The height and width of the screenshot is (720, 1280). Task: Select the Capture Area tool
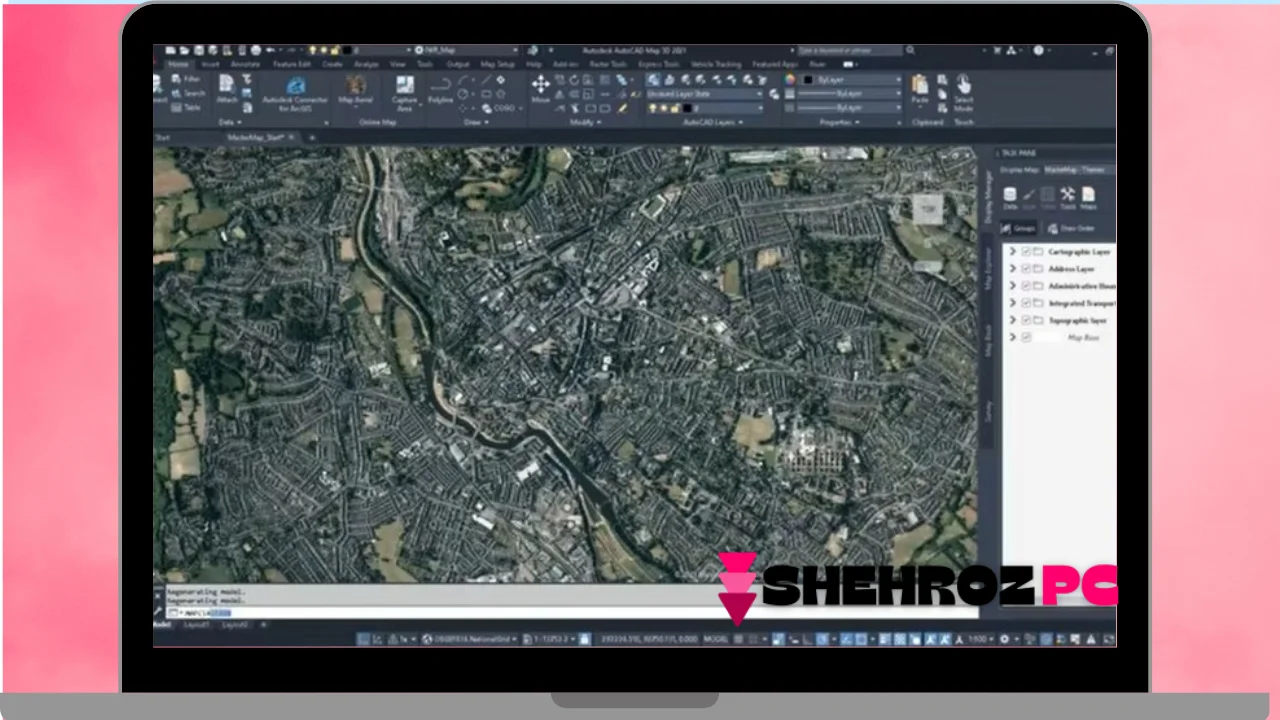click(x=404, y=92)
